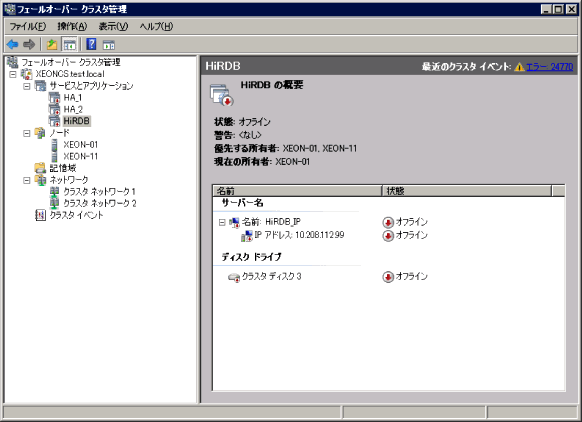582x422 pixels.
Task: Click the HA_1 service icon in tree
Action: click(54, 98)
